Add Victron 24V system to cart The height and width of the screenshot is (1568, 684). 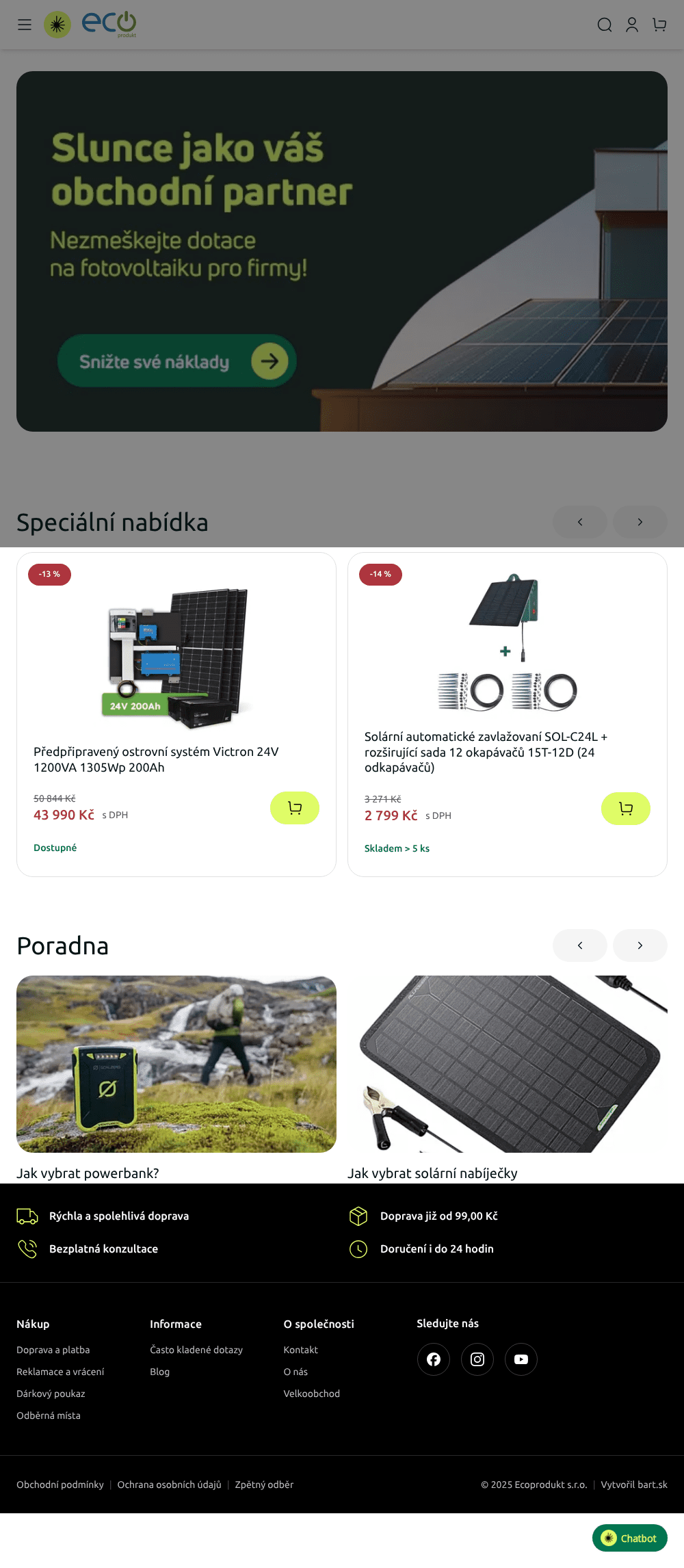click(x=295, y=808)
